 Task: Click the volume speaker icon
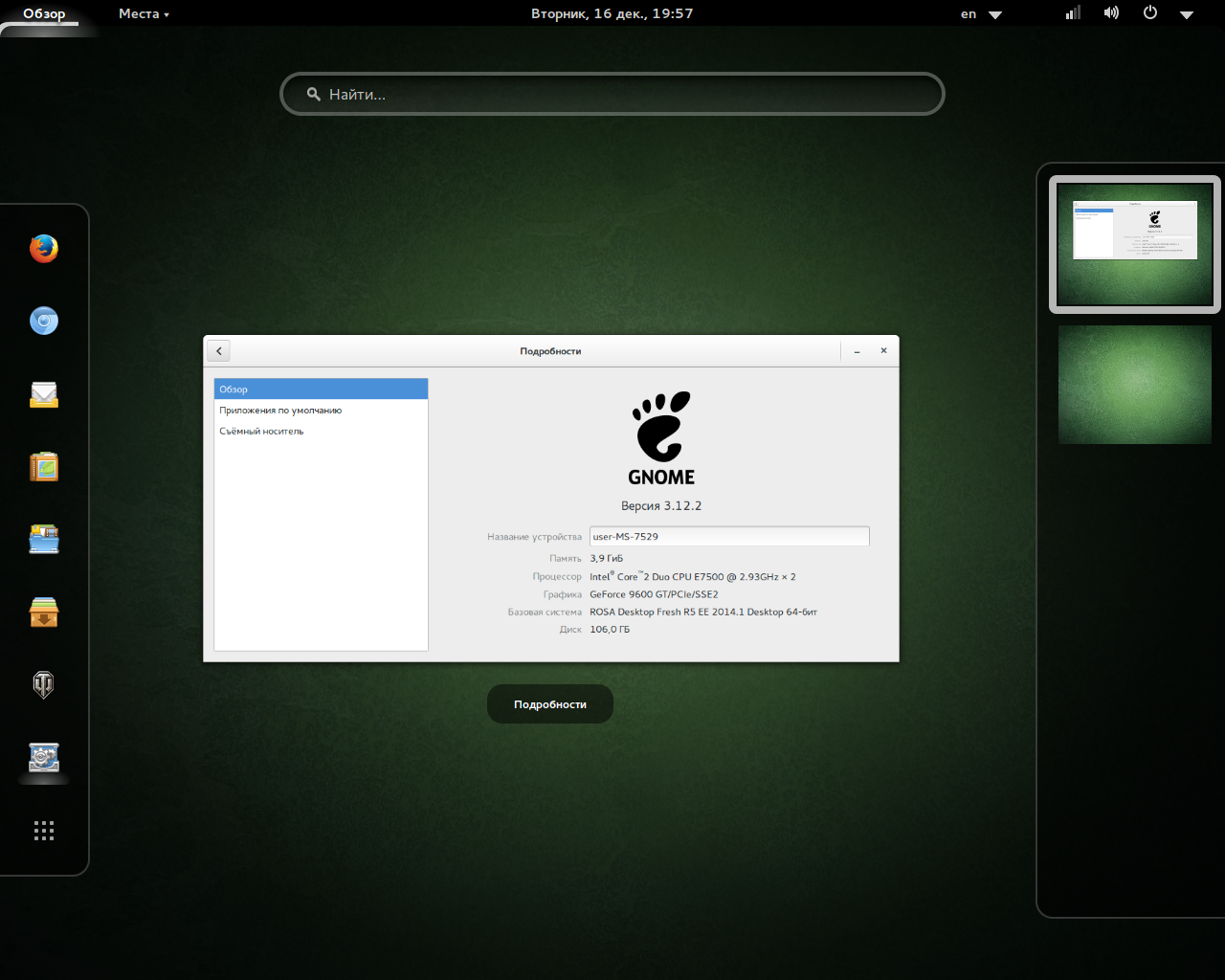click(x=1111, y=13)
